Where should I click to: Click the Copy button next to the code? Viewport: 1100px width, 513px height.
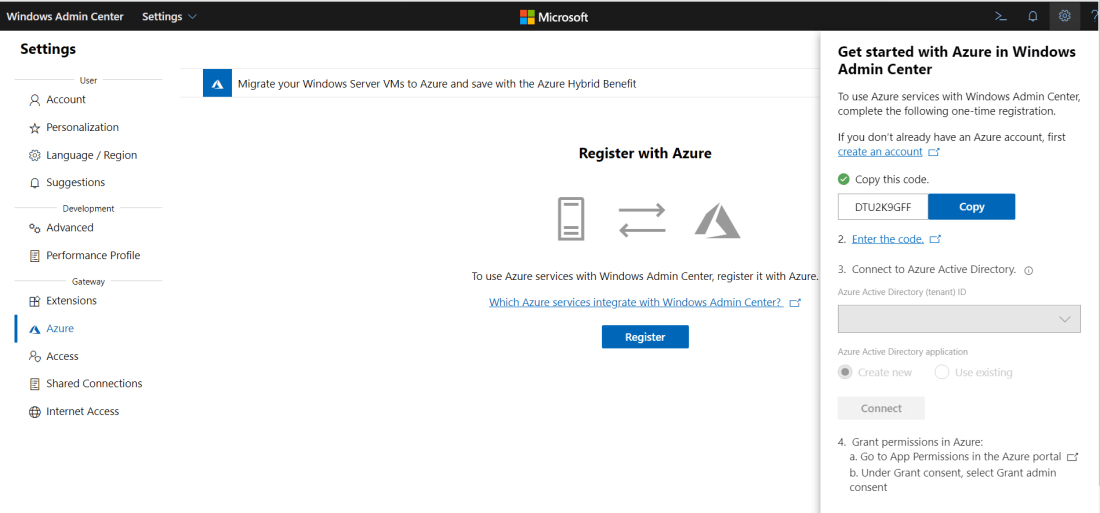971,207
